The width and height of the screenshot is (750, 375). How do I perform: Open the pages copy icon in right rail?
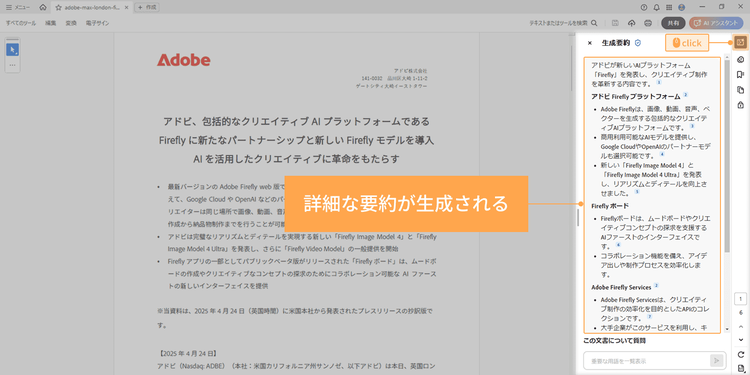pos(740,90)
